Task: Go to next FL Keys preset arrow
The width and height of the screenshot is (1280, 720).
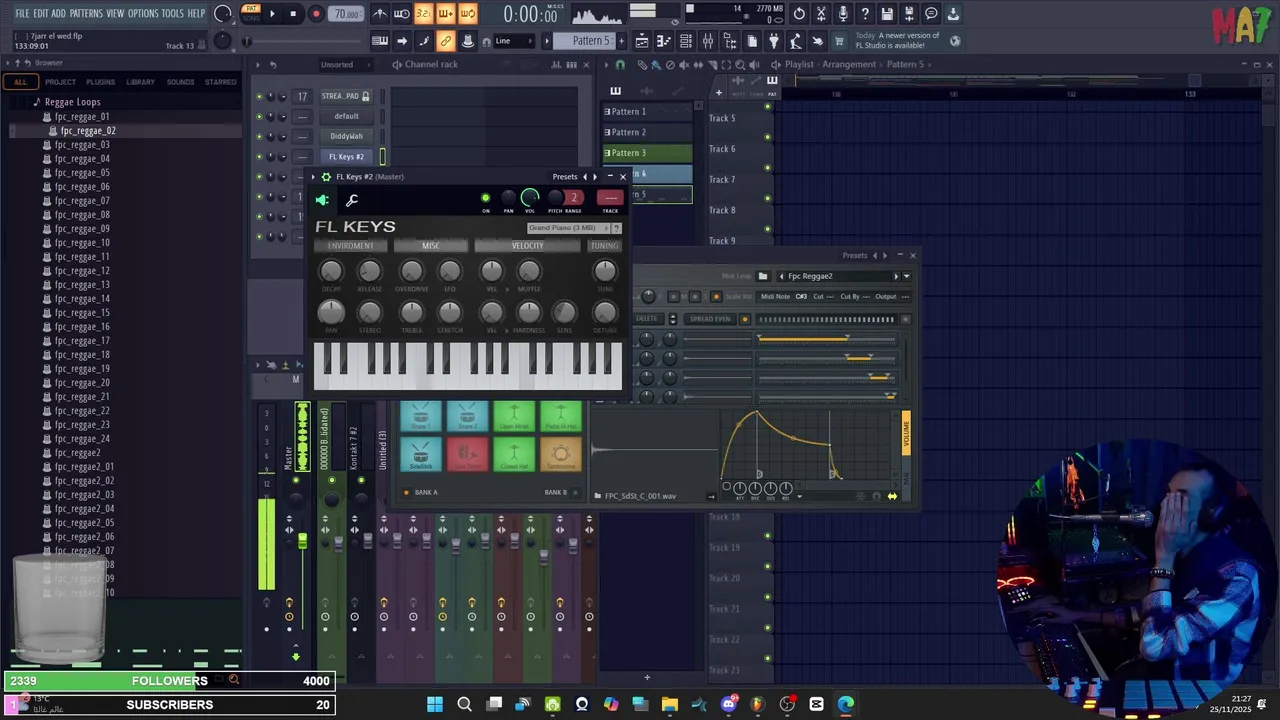Action: [x=595, y=177]
